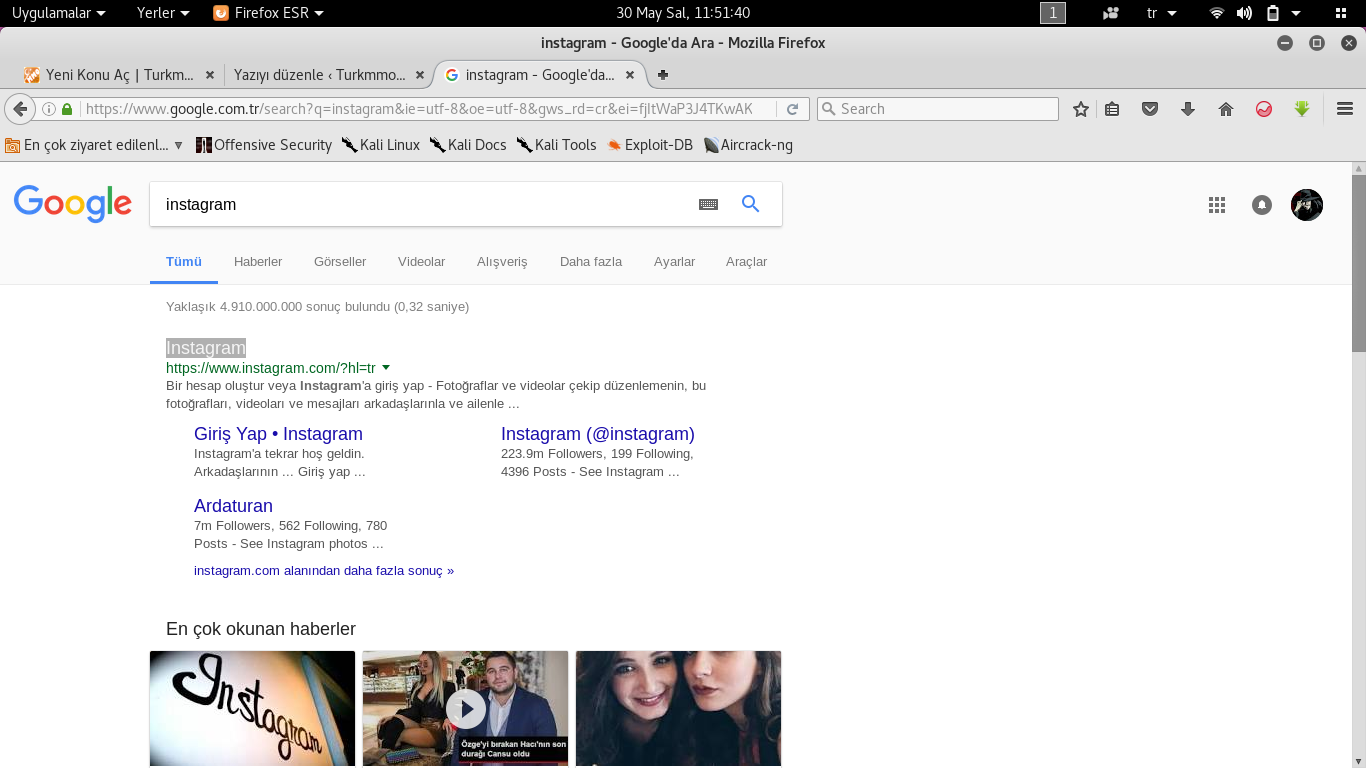
Task: Open the Offensive Security bookmark
Action: point(264,145)
